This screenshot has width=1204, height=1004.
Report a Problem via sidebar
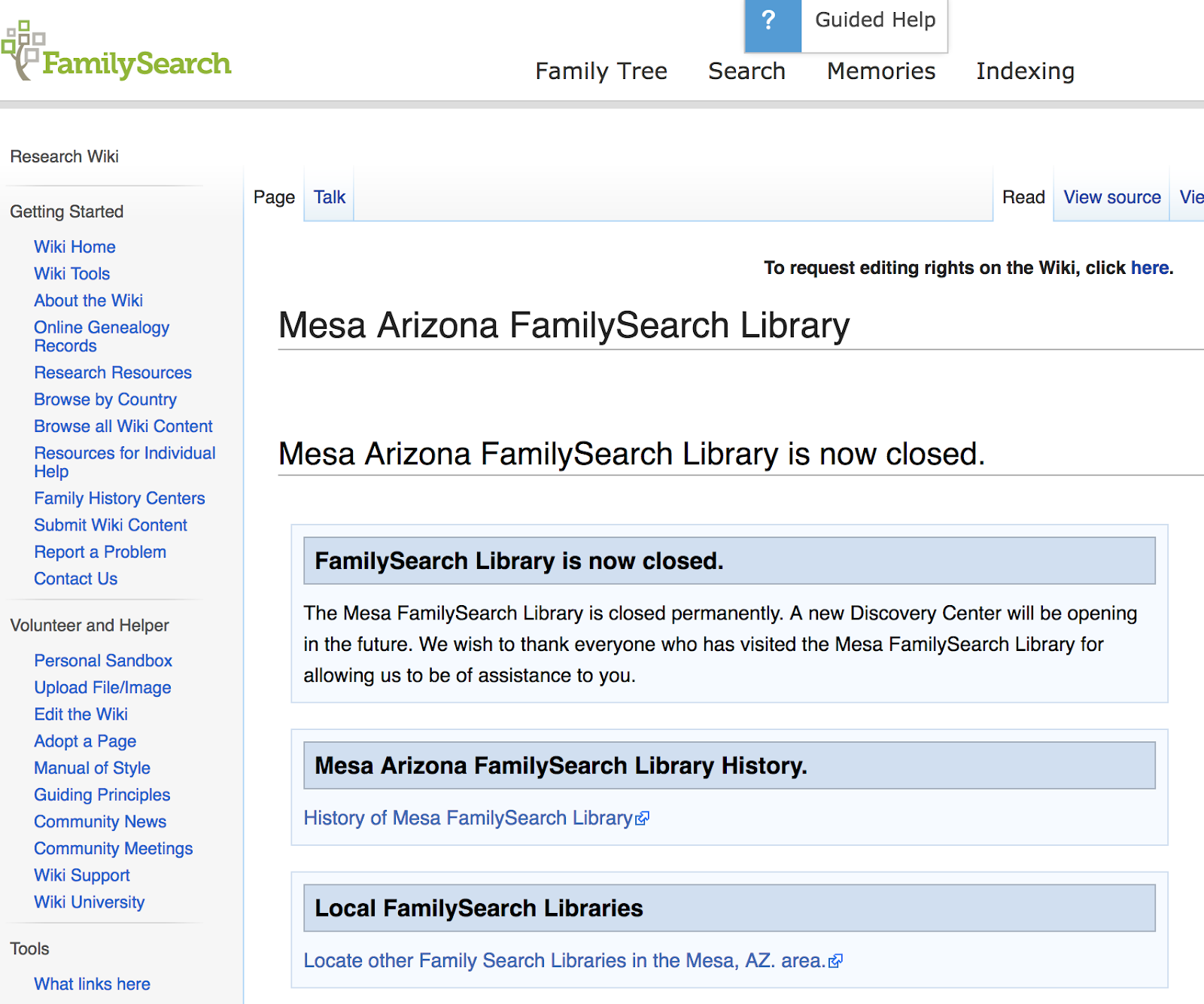coord(99,552)
